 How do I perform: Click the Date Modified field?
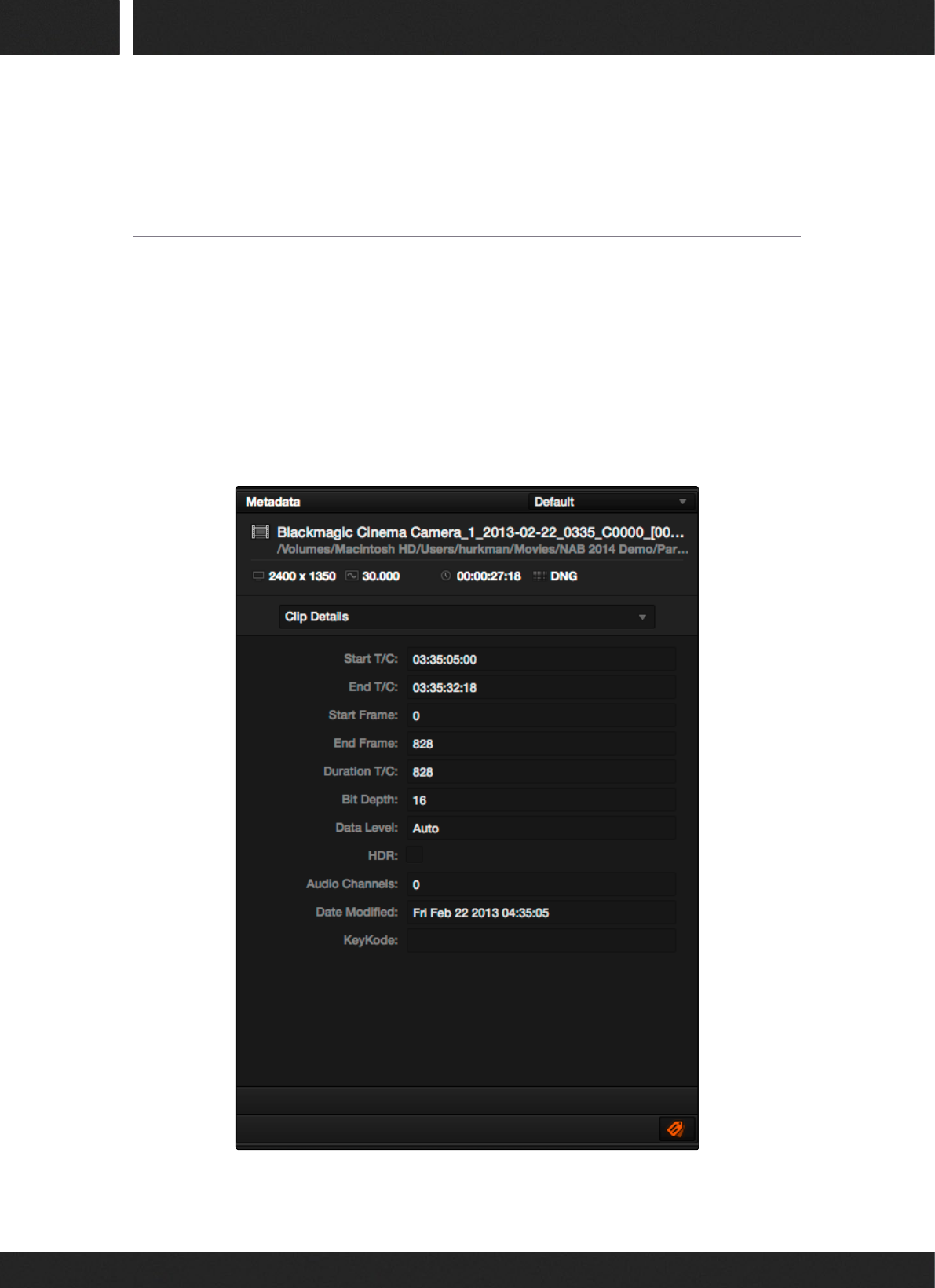point(541,913)
